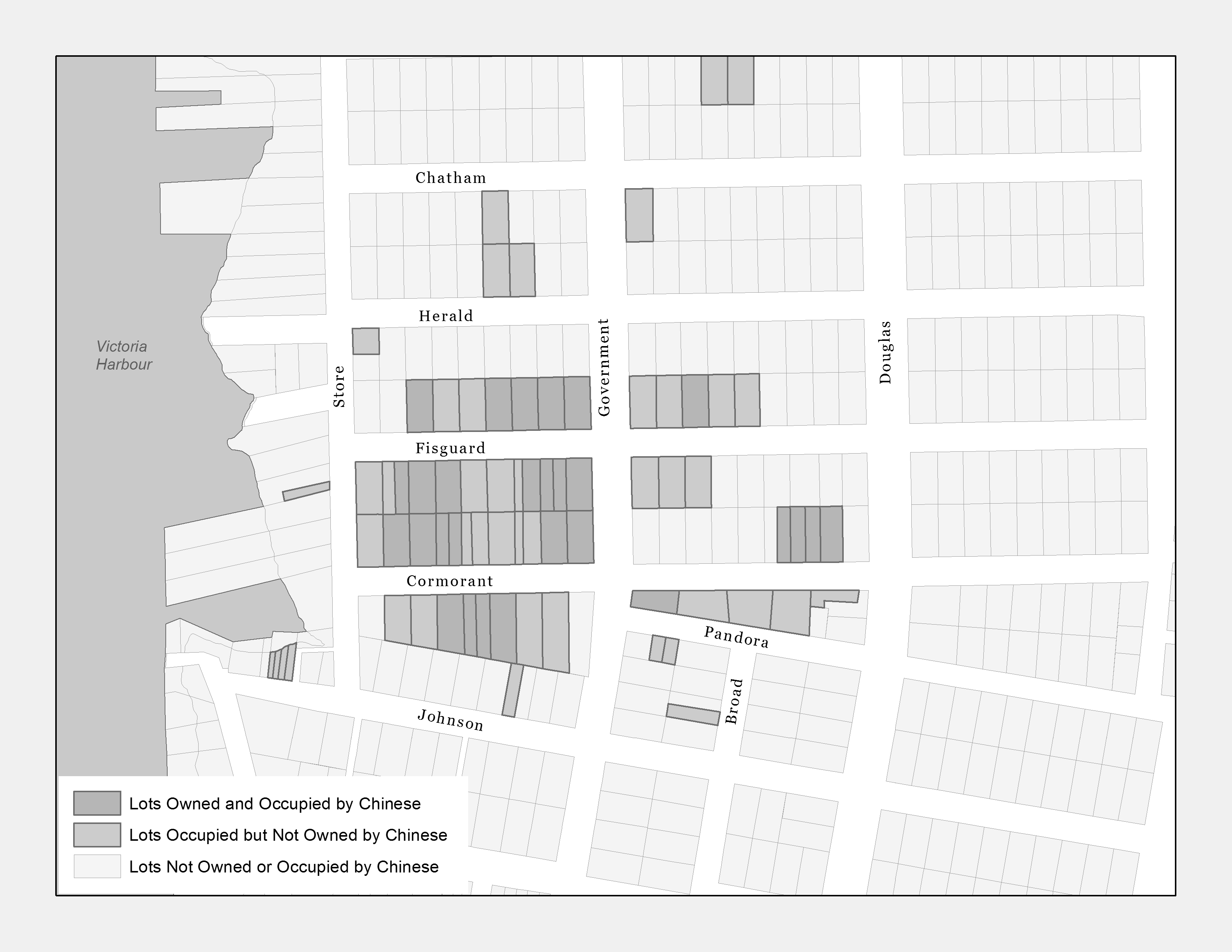The image size is (1232, 952).
Task: Click the Douglas street label
Action: [x=885, y=352]
